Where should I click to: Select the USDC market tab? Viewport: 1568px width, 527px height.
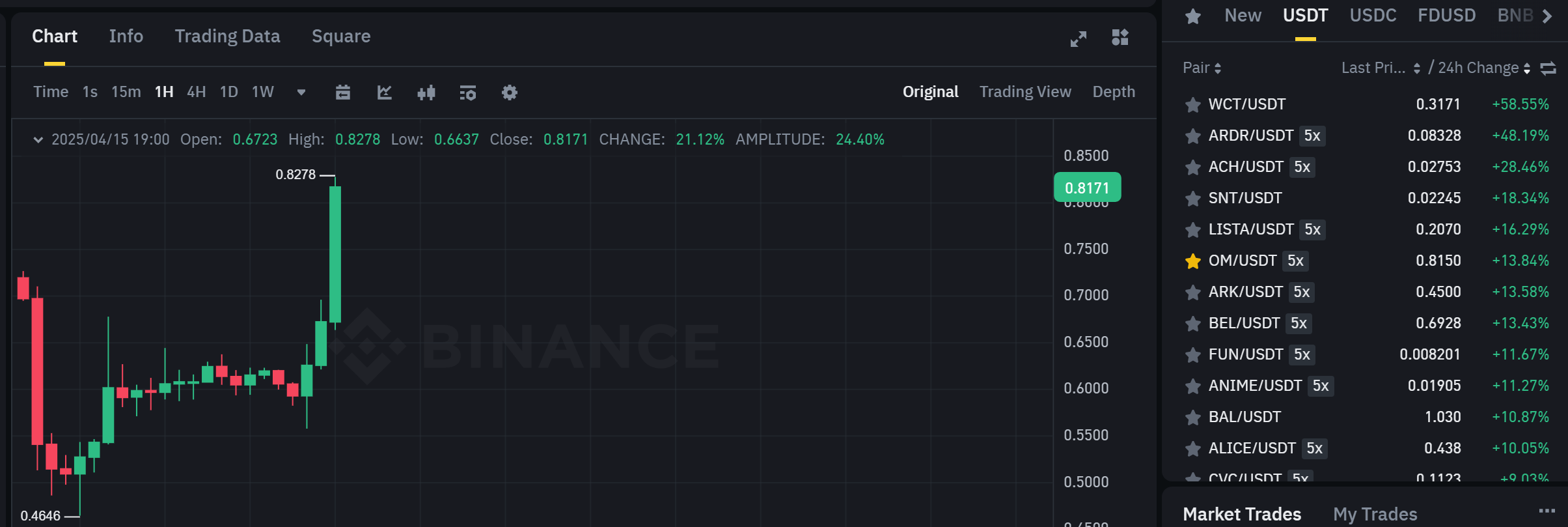click(x=1373, y=16)
